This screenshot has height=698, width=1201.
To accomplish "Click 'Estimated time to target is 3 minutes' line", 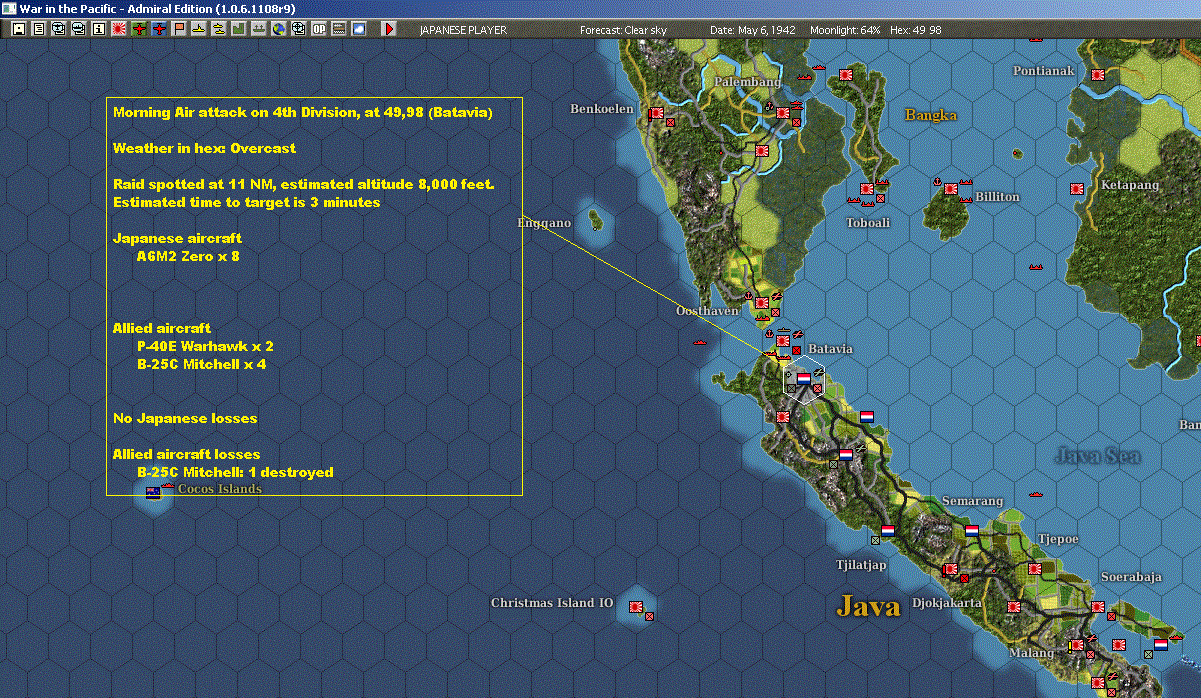I will pyautogui.click(x=247, y=202).
